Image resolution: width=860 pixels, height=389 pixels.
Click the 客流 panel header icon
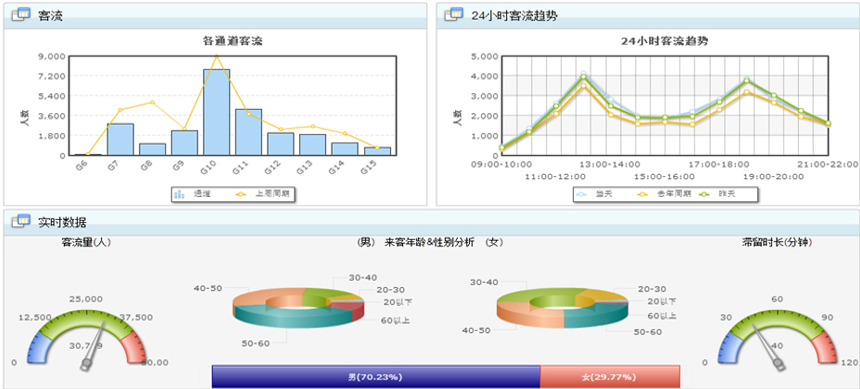point(21,15)
